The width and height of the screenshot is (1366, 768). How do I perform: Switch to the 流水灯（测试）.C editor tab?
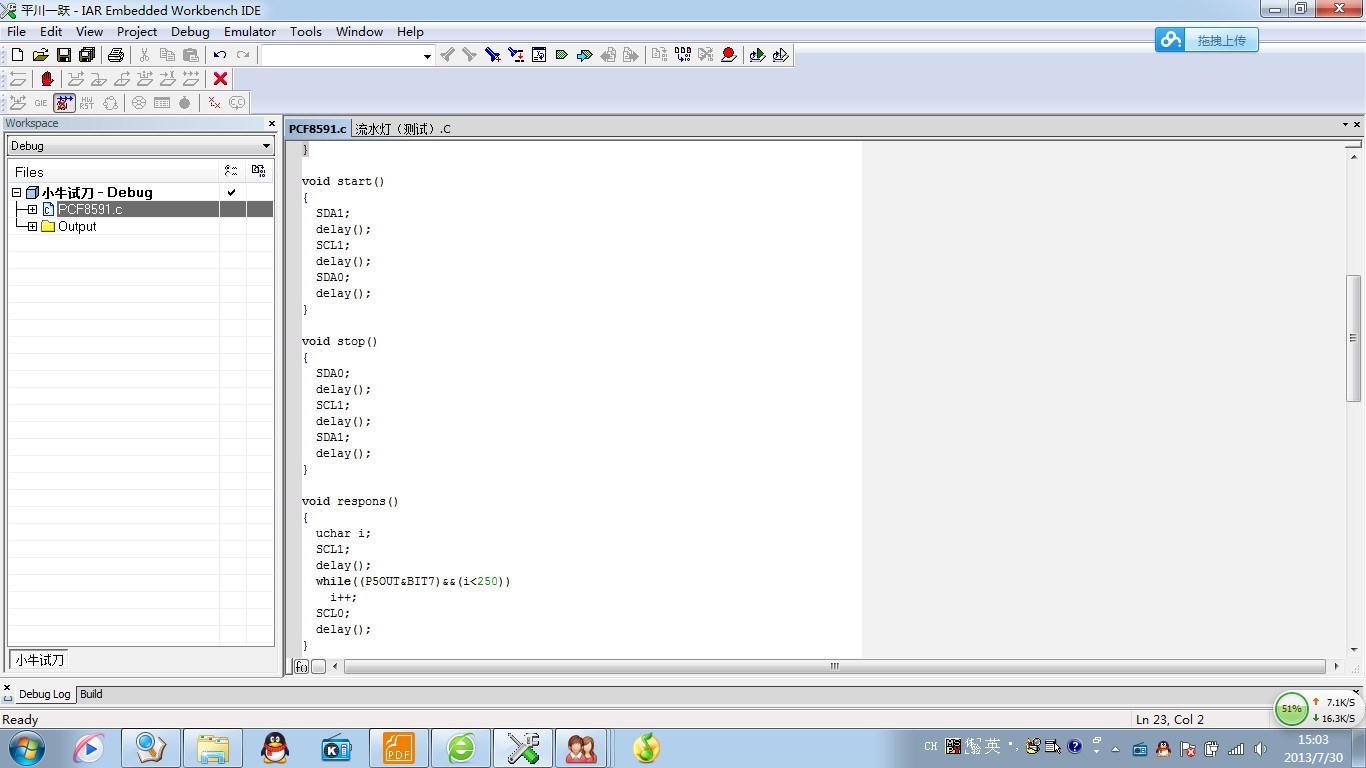pos(403,129)
